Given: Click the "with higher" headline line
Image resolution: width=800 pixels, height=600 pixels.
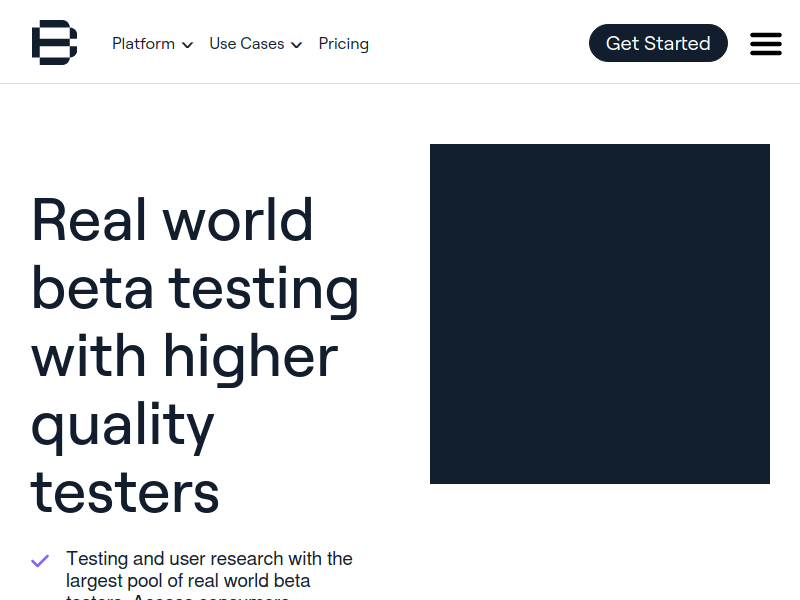Looking at the screenshot, I should 185,358.
